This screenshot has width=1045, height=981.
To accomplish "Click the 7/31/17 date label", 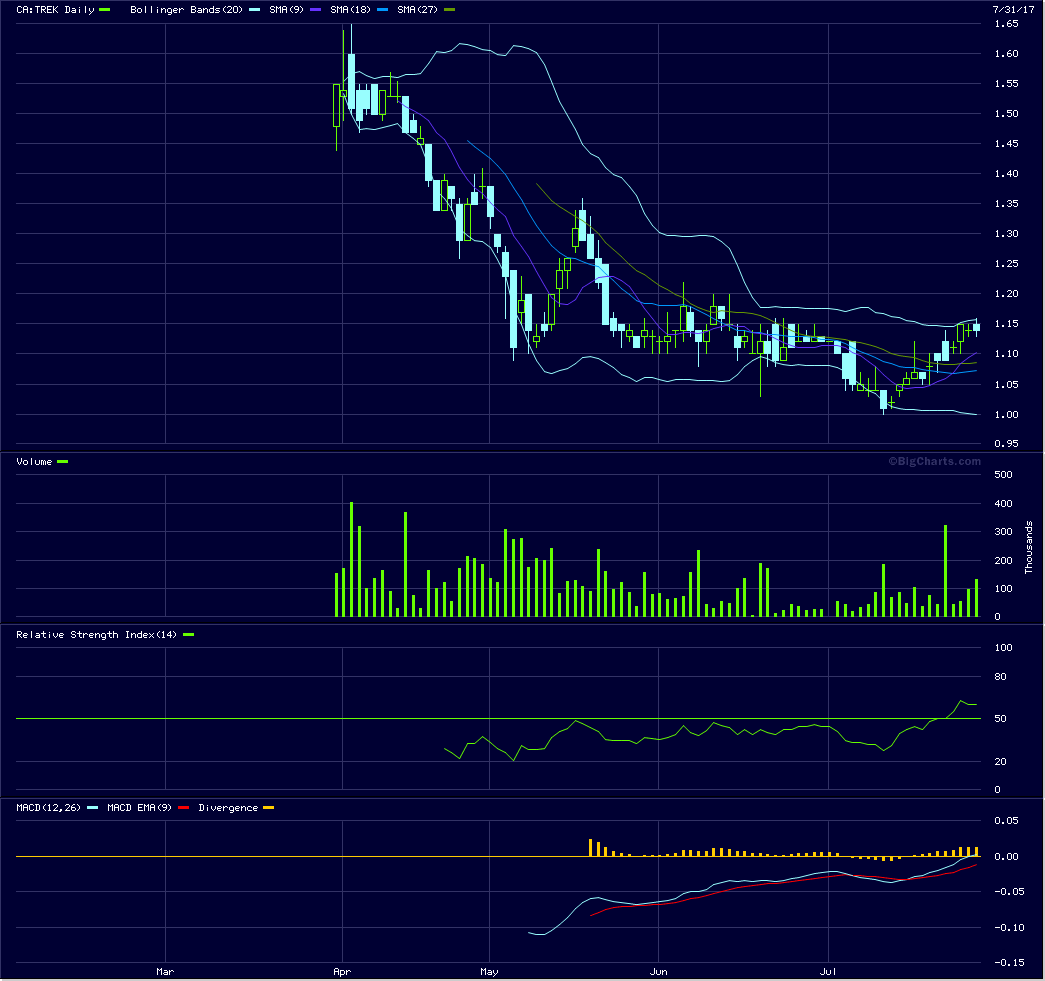I will (1013, 9).
